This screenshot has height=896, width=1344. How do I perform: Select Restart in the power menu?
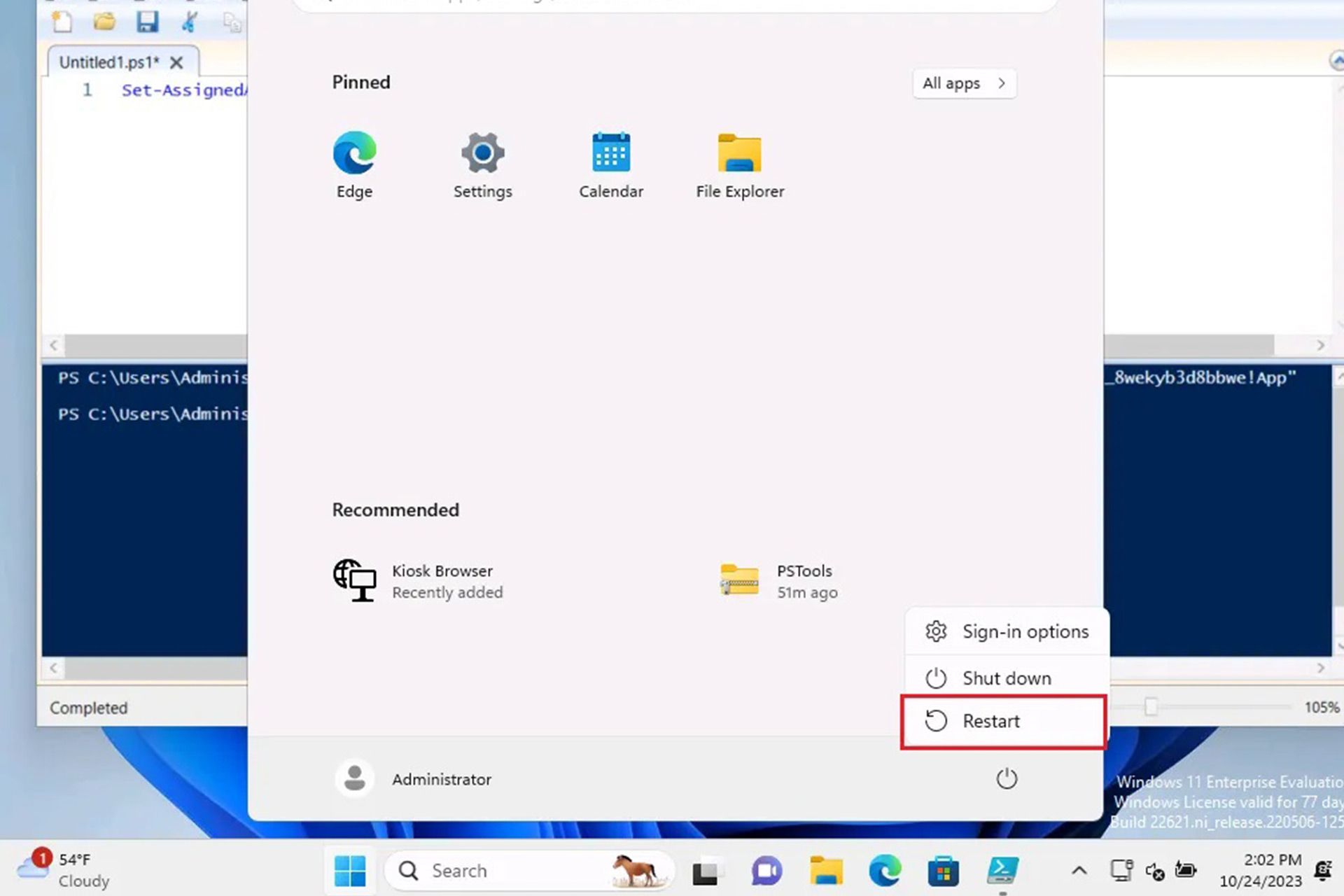coord(1003,721)
